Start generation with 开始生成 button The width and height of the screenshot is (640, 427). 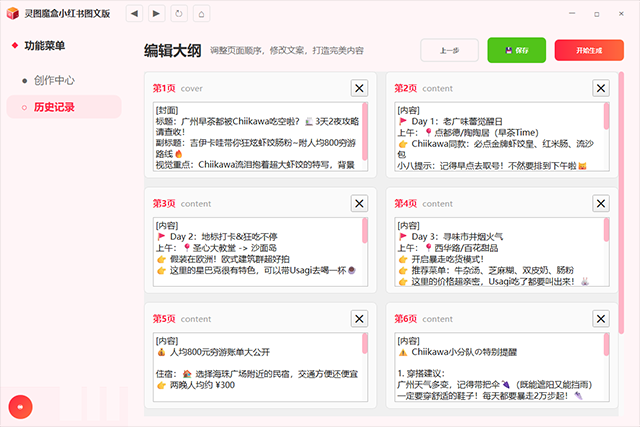pos(589,50)
